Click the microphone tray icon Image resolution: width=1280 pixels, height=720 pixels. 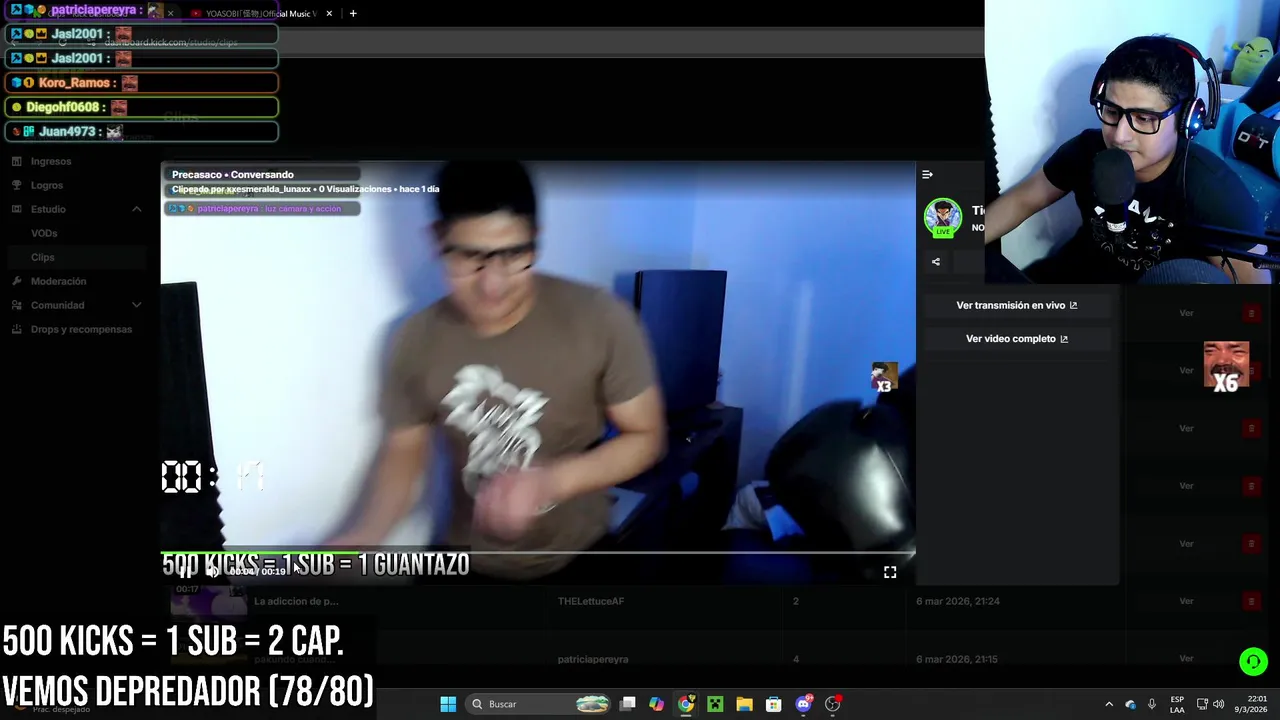point(1152,704)
